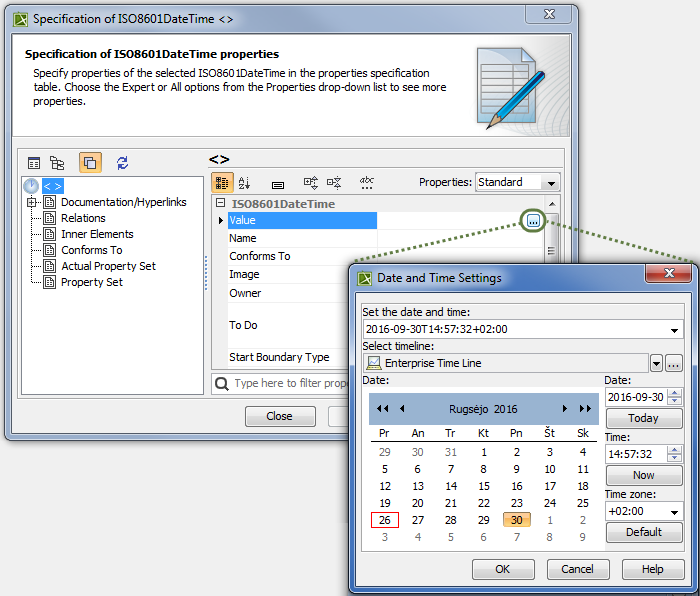Click the filter properties search field
Image resolution: width=700 pixels, height=596 pixels.
pyautogui.click(x=281, y=383)
